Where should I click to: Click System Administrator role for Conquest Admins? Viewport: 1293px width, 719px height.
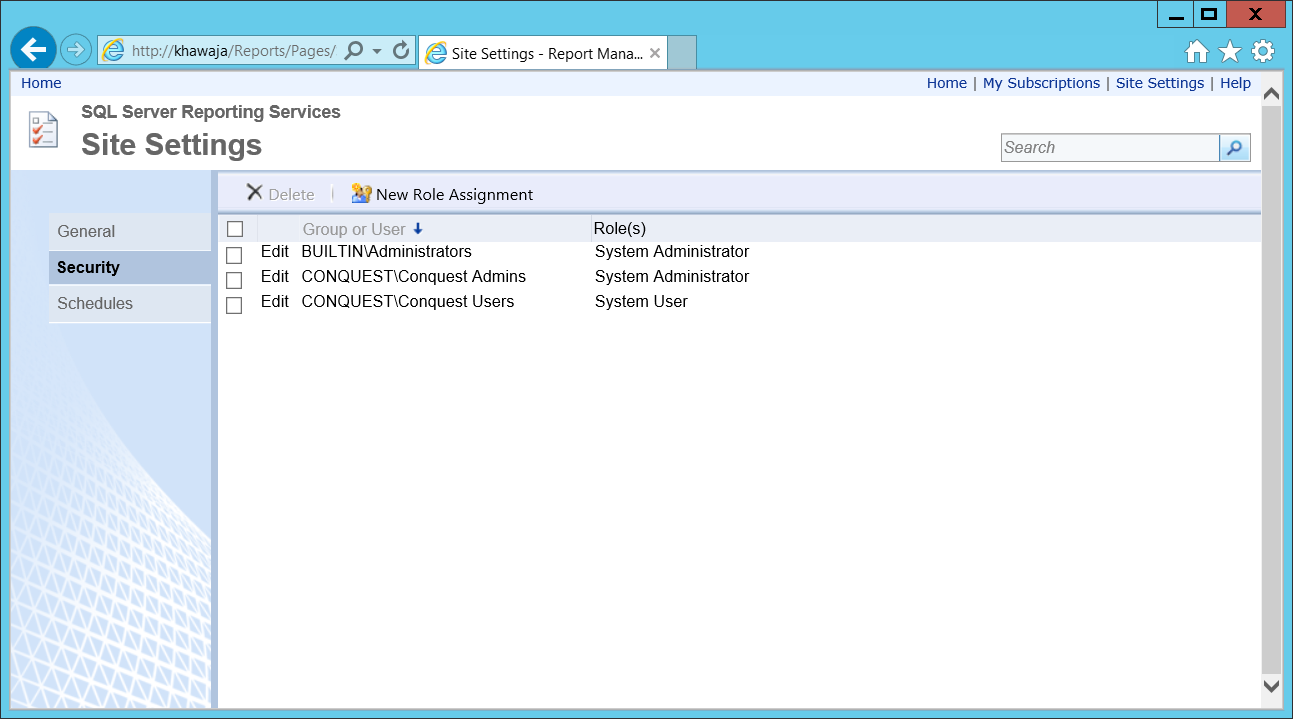click(672, 277)
